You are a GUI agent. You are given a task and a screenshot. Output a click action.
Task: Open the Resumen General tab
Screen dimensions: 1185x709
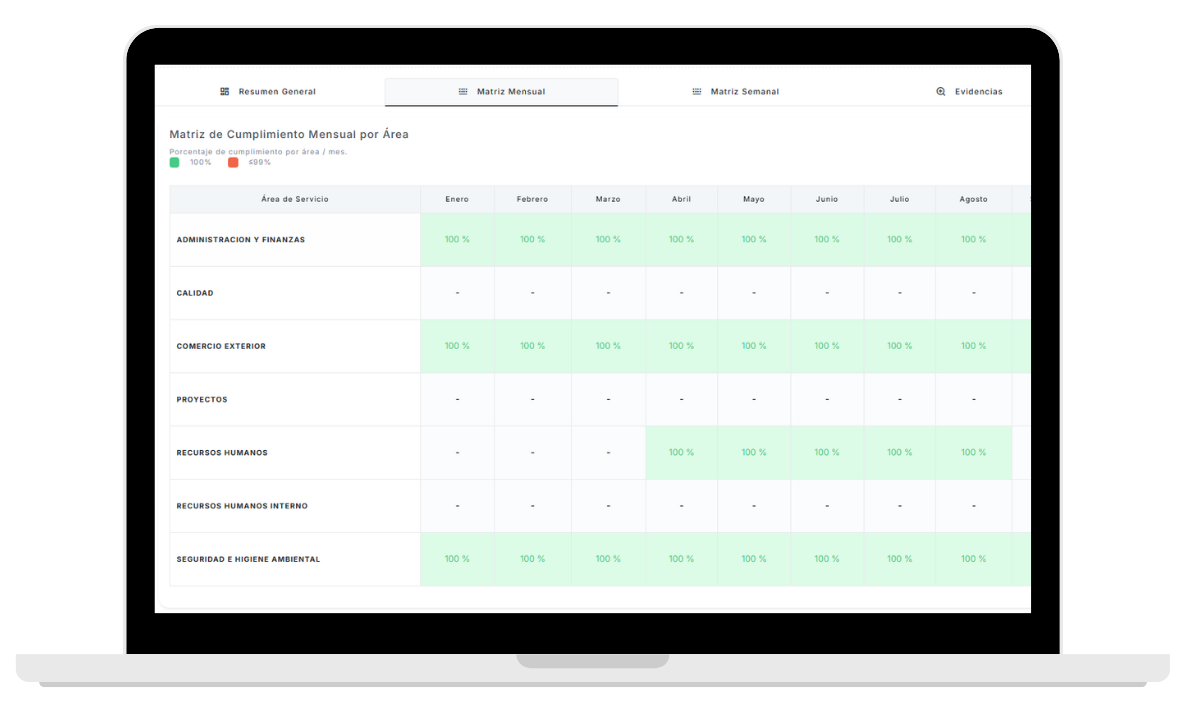pyautogui.click(x=276, y=92)
